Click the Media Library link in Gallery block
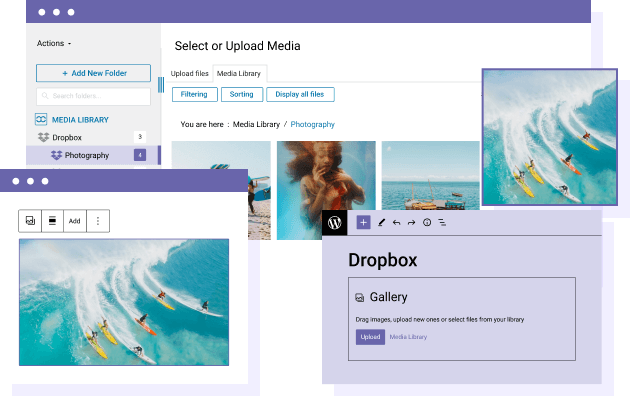The image size is (630, 396). coord(408,337)
